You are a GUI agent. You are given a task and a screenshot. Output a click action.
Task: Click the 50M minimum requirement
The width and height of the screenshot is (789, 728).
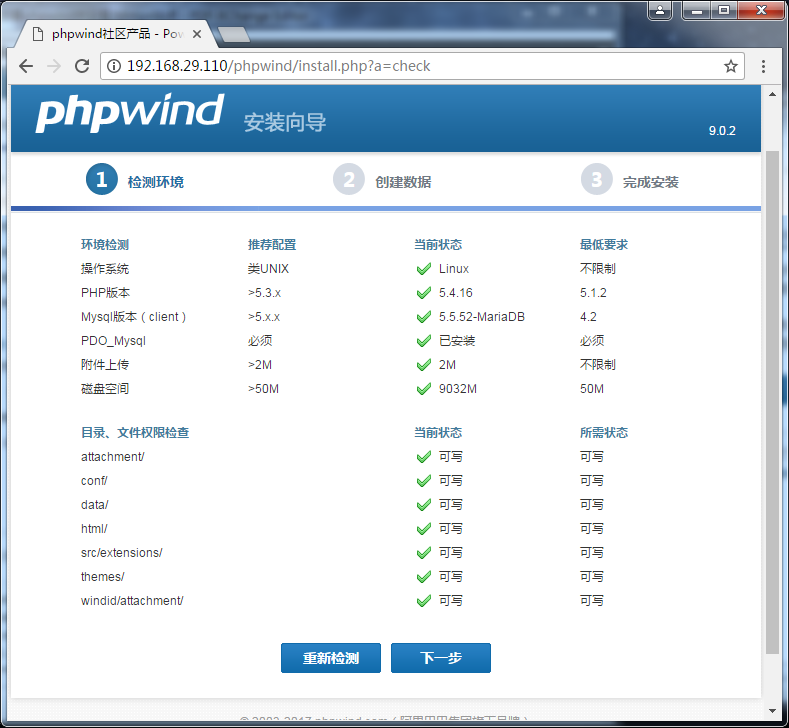[592, 389]
